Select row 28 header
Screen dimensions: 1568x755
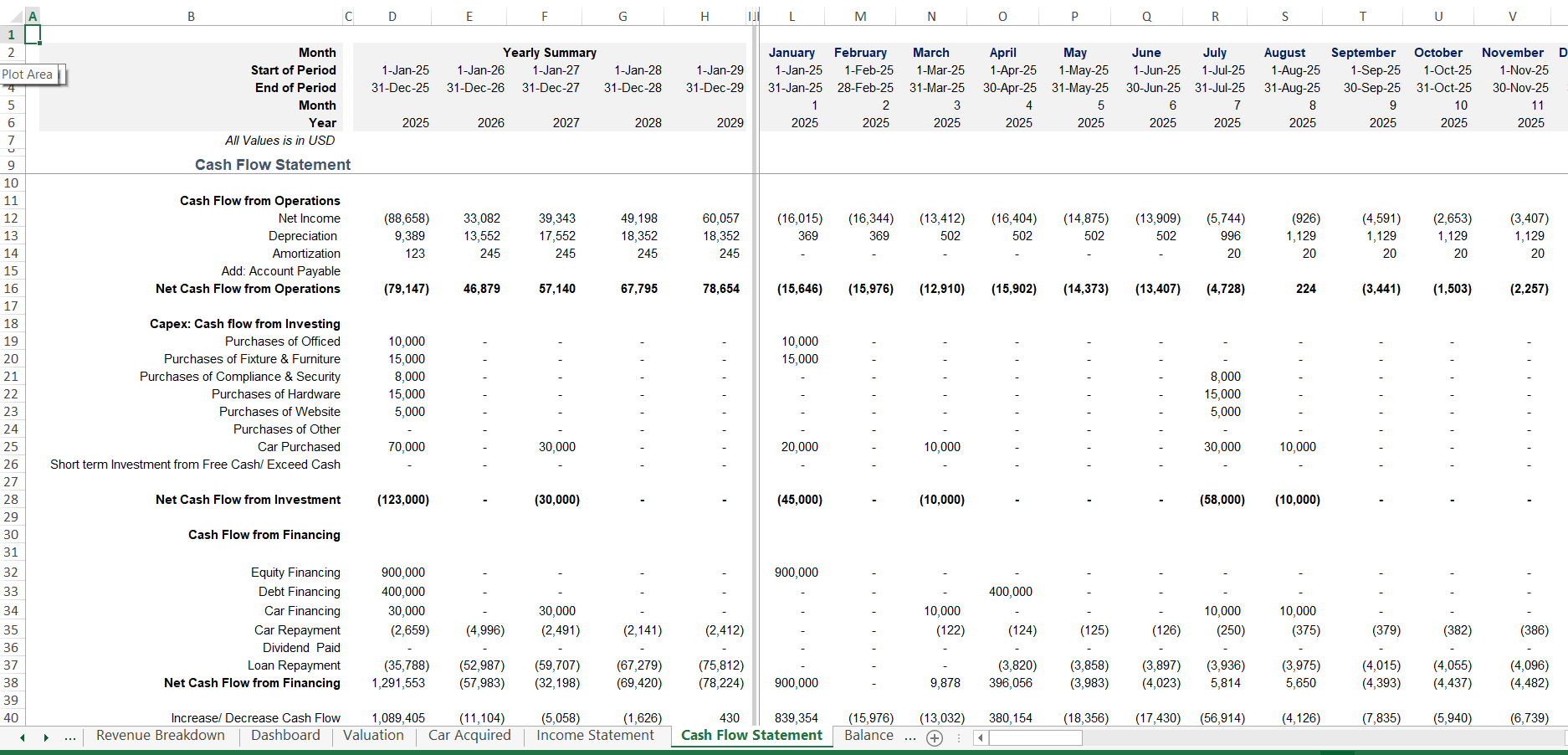pyautogui.click(x=11, y=500)
